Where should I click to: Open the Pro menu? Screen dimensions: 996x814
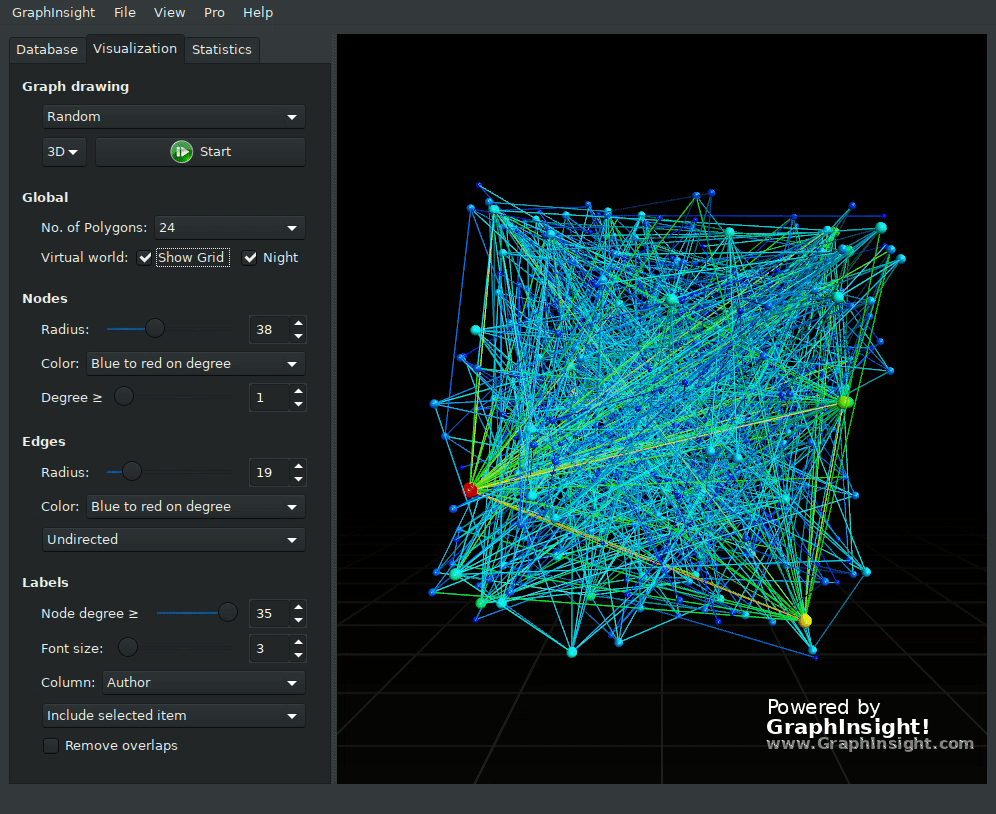[214, 13]
